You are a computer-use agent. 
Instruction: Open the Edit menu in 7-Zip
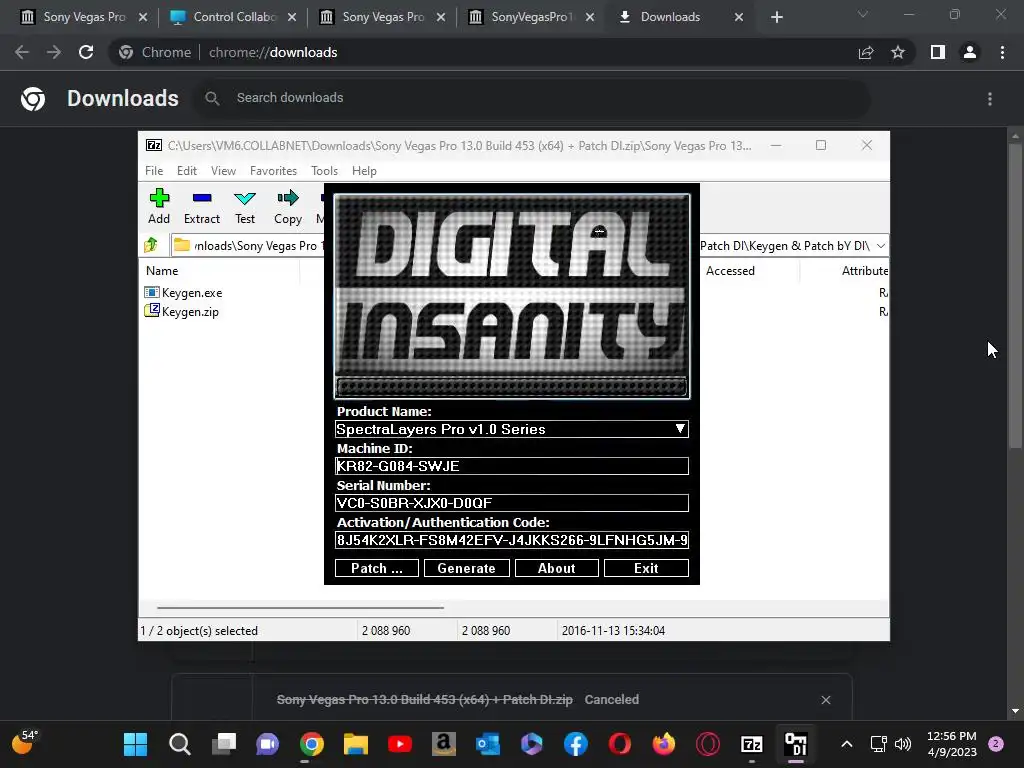[x=187, y=170]
